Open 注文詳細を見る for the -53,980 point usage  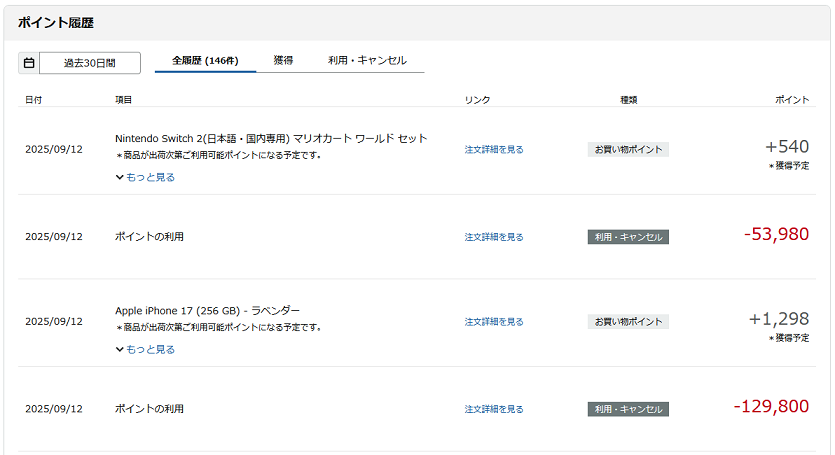pos(494,238)
